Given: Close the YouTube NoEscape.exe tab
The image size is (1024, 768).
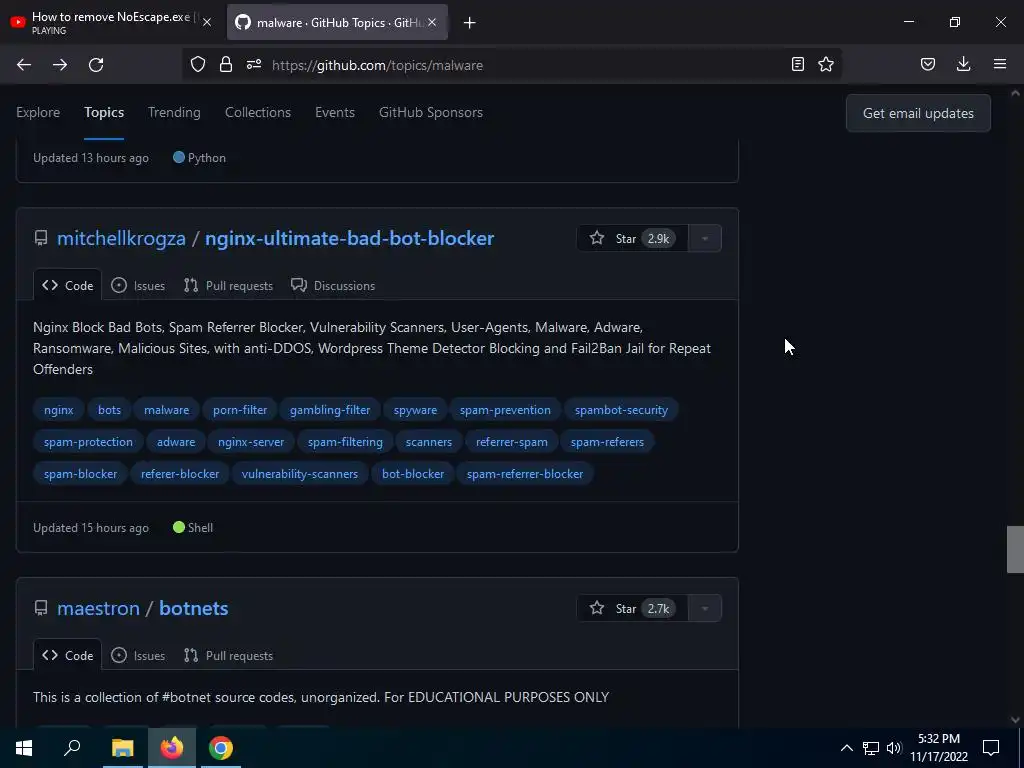Looking at the screenshot, I should pos(207,22).
